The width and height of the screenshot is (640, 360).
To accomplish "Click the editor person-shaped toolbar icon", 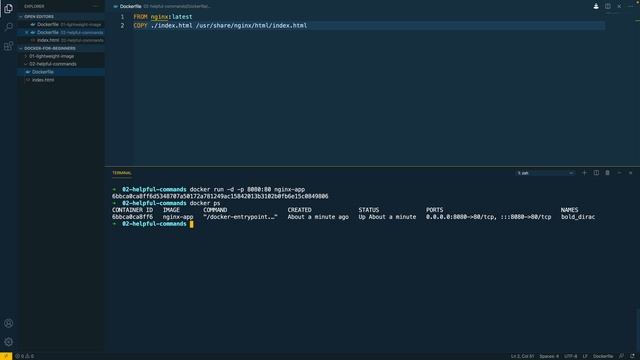I will point(596,6).
